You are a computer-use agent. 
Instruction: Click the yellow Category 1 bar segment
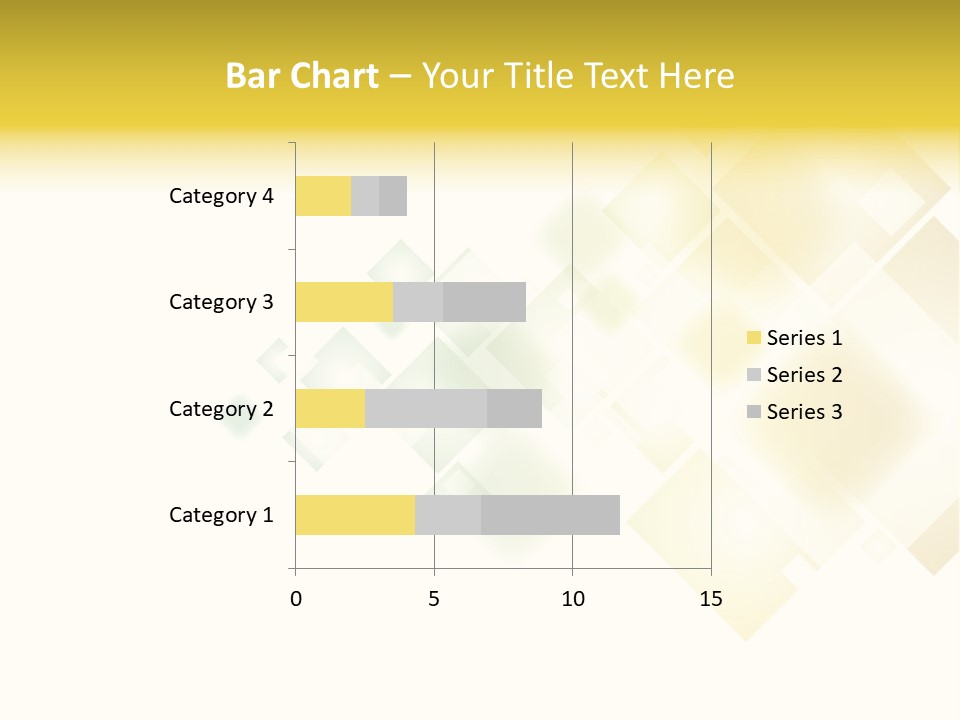coord(355,515)
